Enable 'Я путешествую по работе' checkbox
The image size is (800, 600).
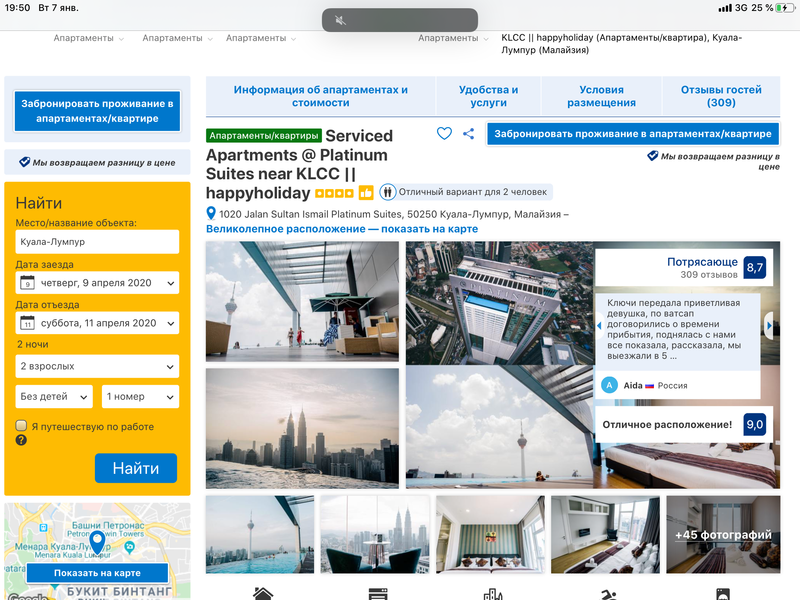(x=21, y=426)
